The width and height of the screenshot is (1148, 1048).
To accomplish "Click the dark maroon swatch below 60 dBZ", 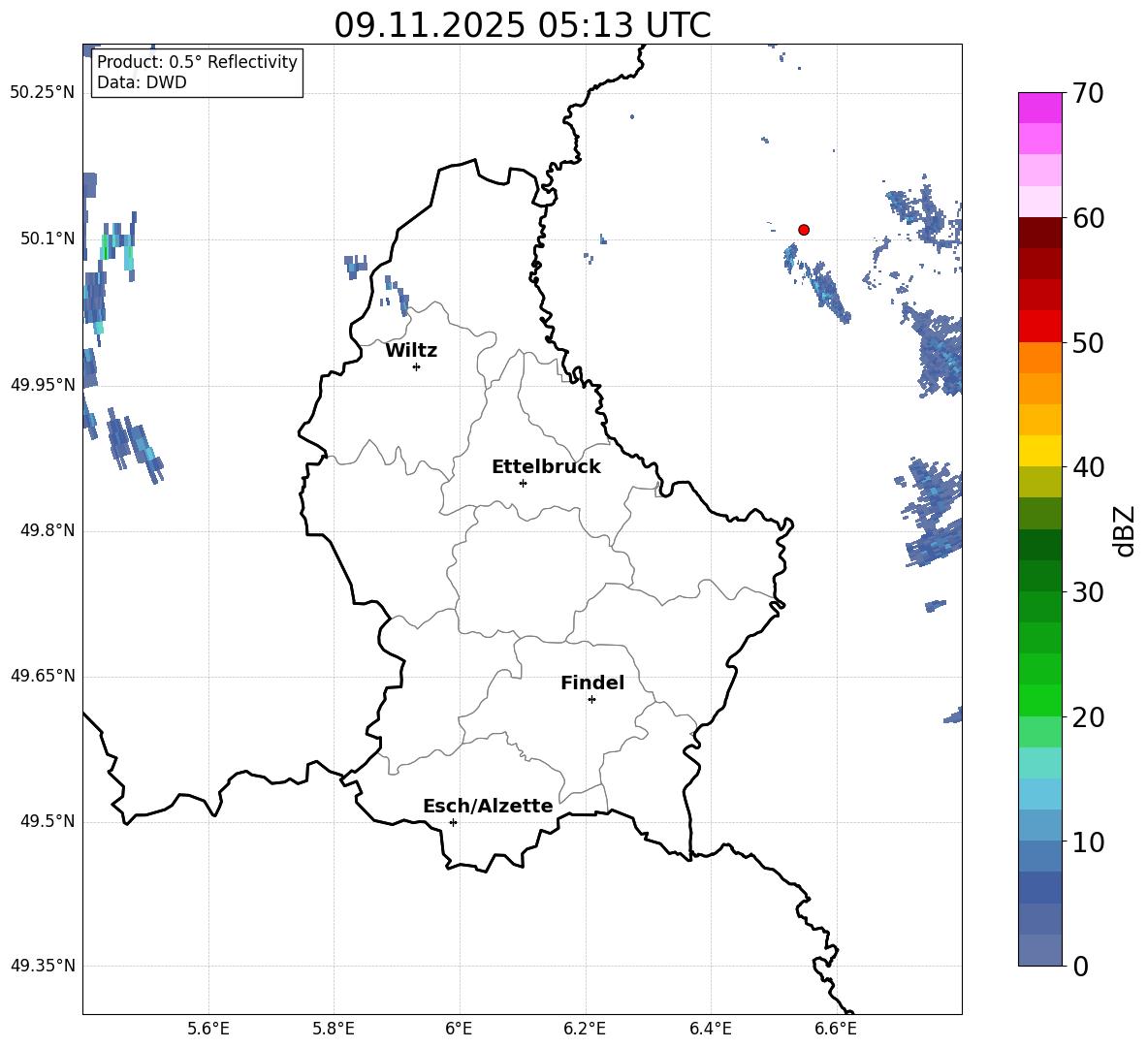I will [1040, 233].
